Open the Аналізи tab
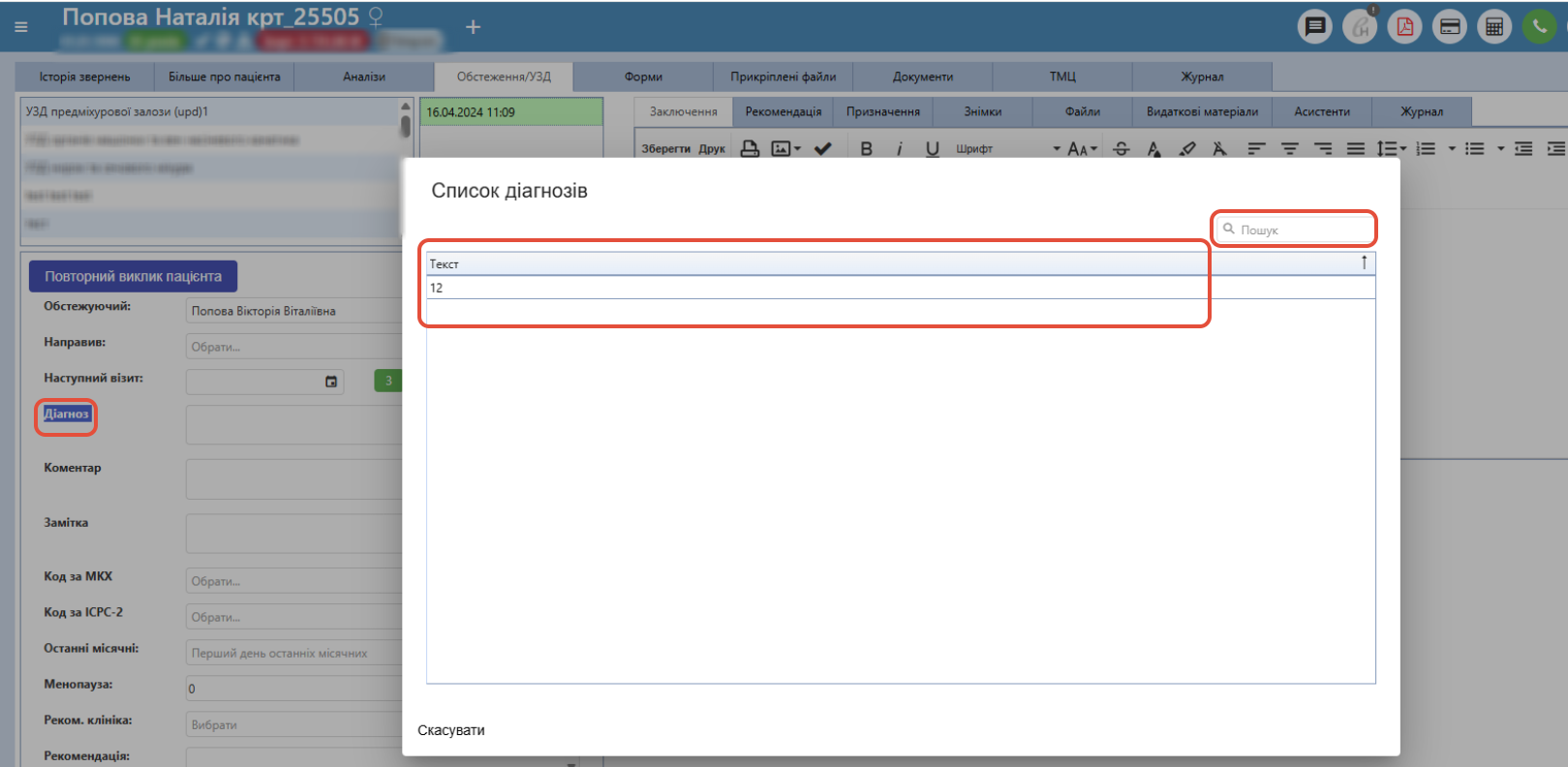The width and height of the screenshot is (1568, 767). click(364, 77)
